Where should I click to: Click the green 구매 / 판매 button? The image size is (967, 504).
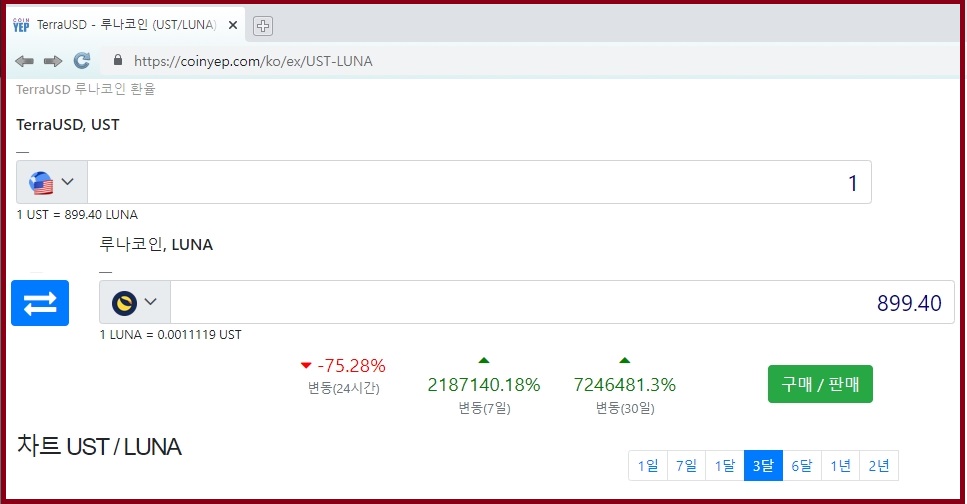tap(820, 384)
